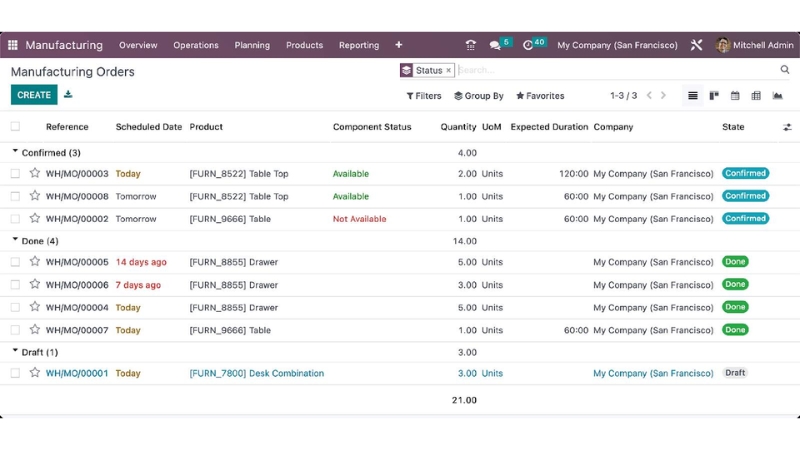Viewport: 800px width, 450px height.
Task: Open the apps grid menu icon
Action: coord(13,45)
